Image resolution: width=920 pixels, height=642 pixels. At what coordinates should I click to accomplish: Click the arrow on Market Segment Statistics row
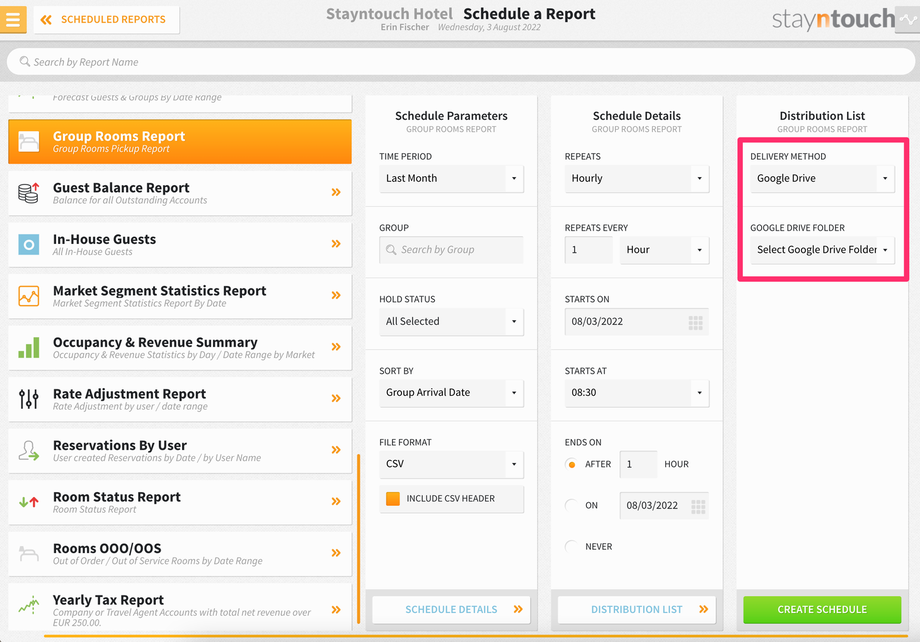[336, 295]
